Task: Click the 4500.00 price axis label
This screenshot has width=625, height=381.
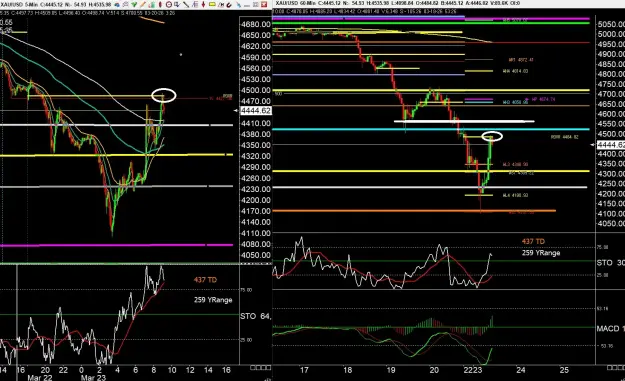Action: tap(256, 90)
